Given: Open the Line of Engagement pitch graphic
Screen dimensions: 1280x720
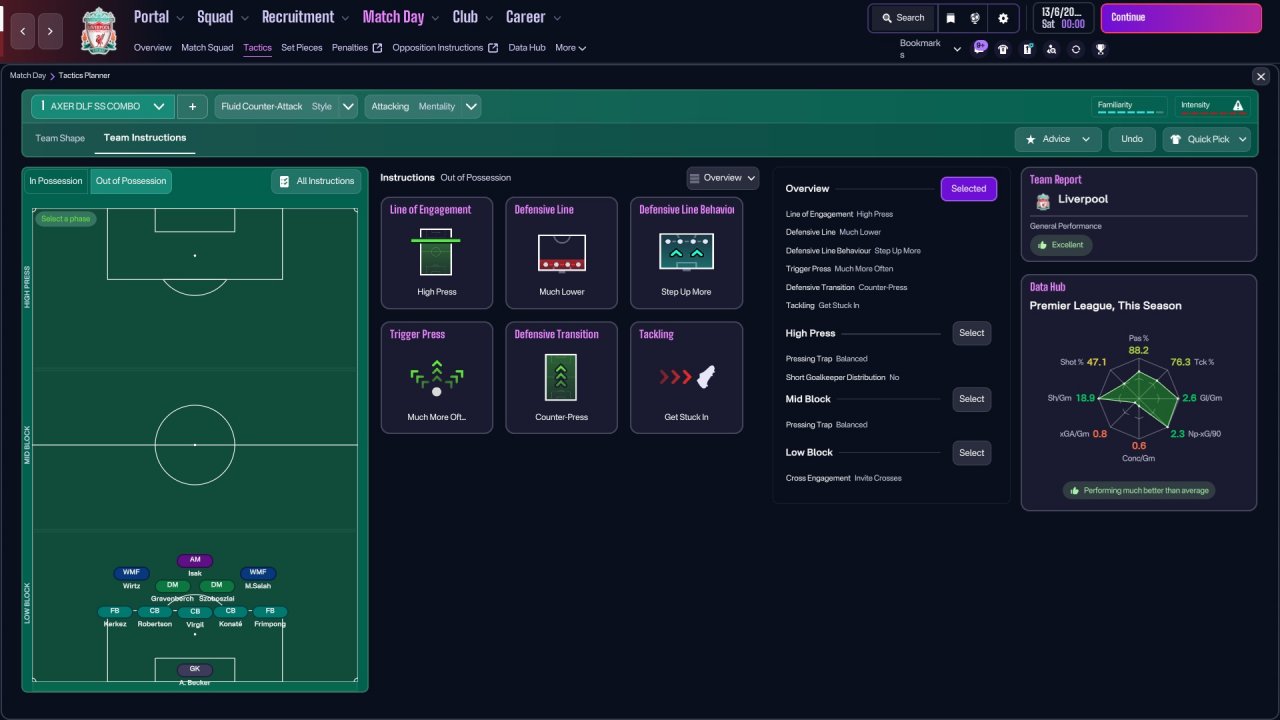Looking at the screenshot, I should click(x=436, y=251).
